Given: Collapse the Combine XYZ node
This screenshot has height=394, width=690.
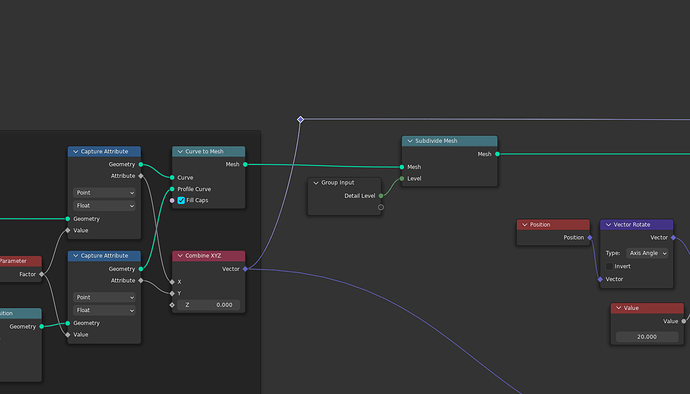Looking at the screenshot, I should tap(180, 256).
